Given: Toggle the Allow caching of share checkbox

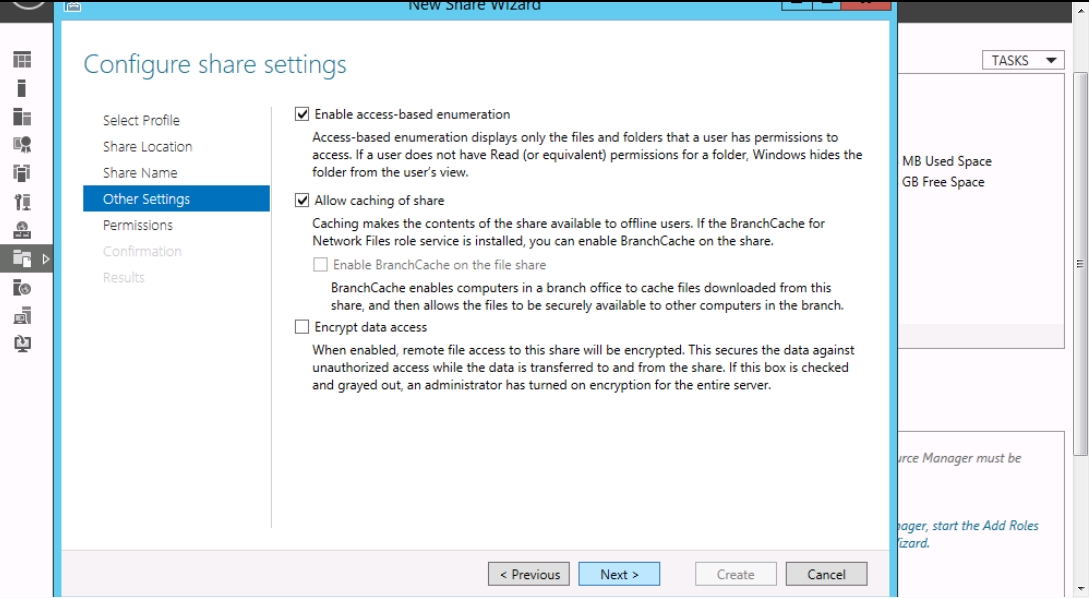Looking at the screenshot, I should [x=302, y=201].
